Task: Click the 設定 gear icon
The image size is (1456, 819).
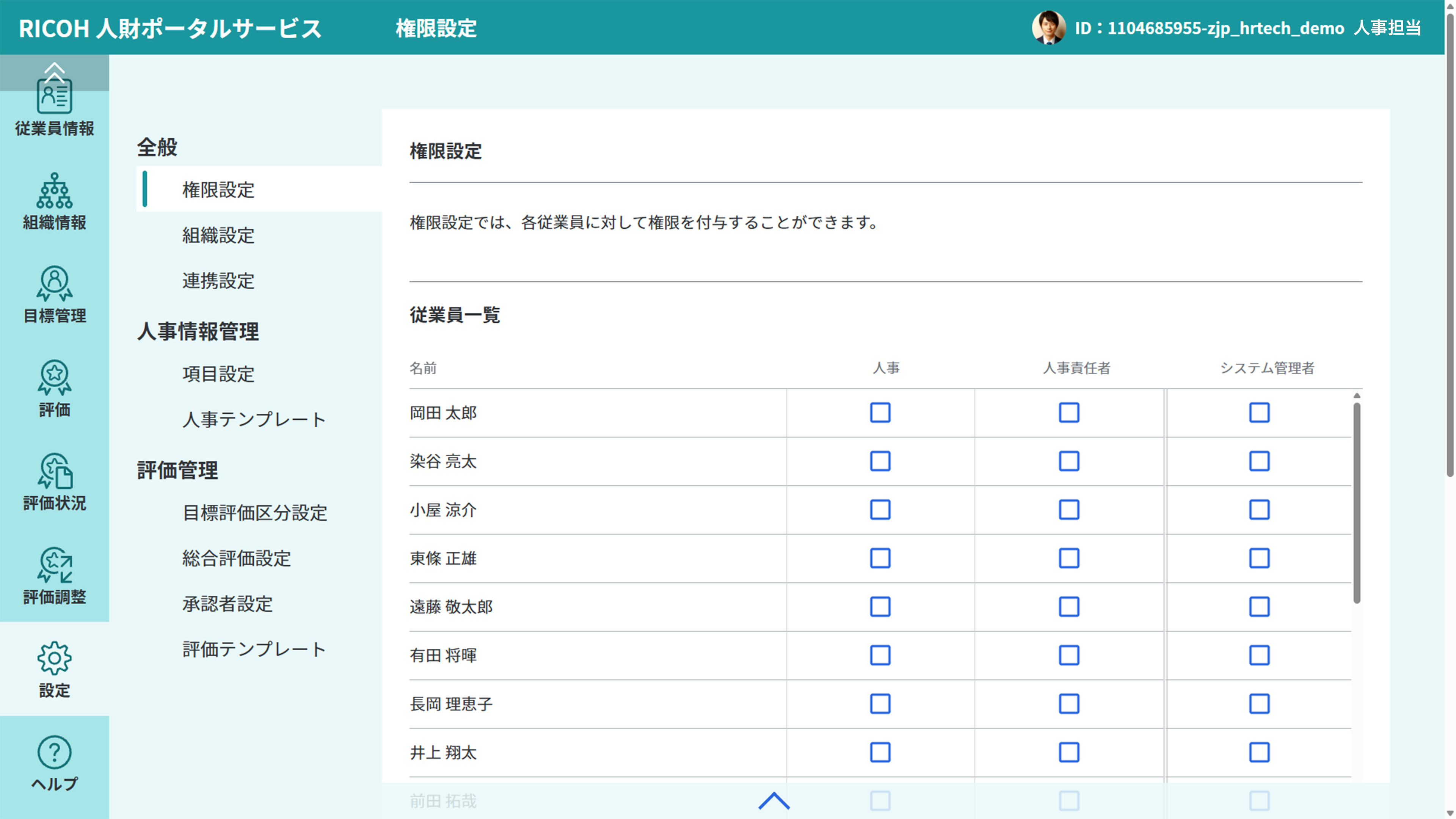Action: pos(54,658)
